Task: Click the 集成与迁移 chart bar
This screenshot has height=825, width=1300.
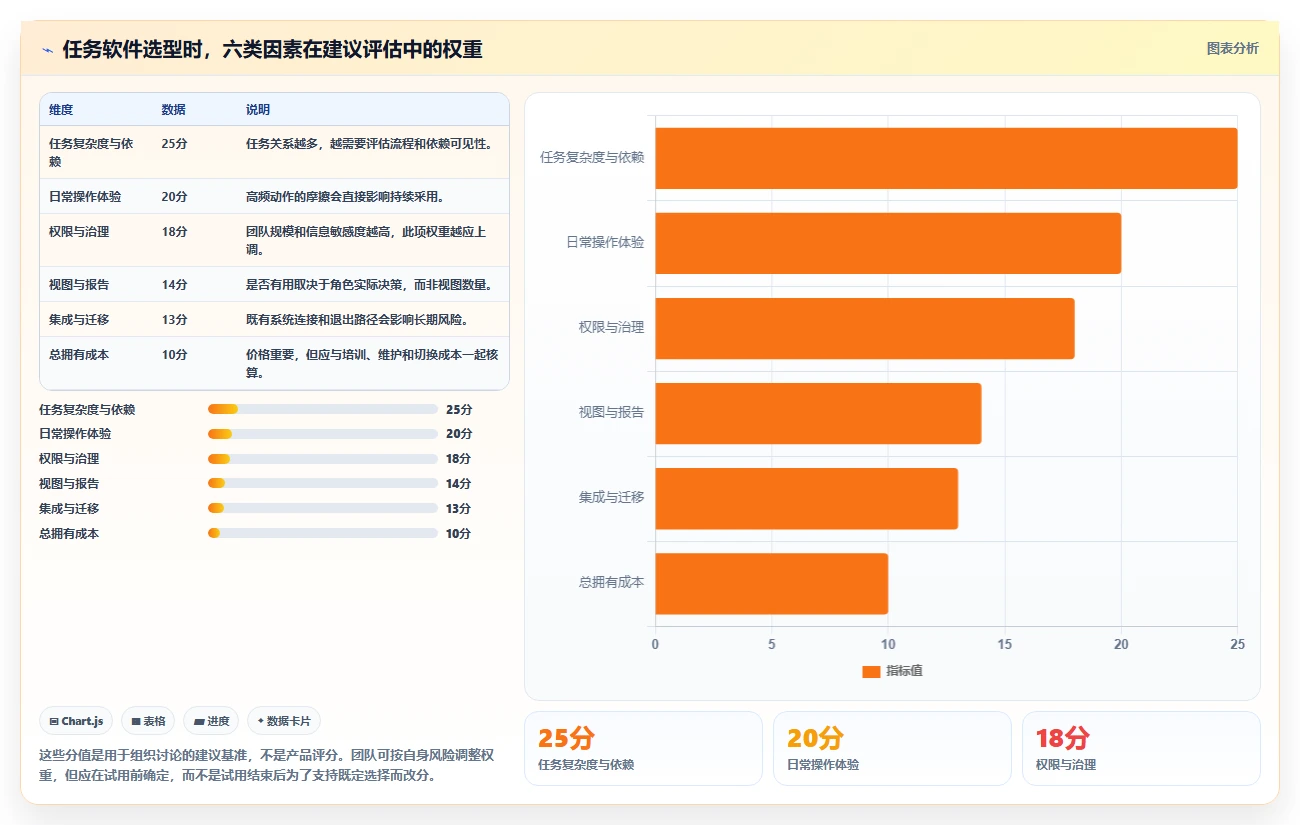Action: click(x=806, y=498)
